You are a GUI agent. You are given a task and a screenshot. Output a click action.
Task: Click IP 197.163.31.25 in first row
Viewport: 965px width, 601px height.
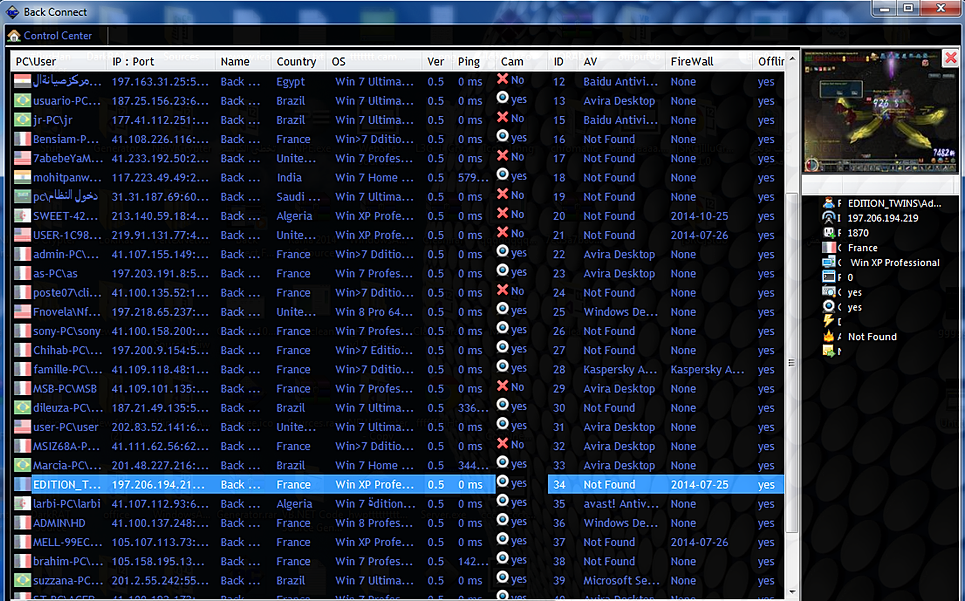pyautogui.click(x=160, y=81)
